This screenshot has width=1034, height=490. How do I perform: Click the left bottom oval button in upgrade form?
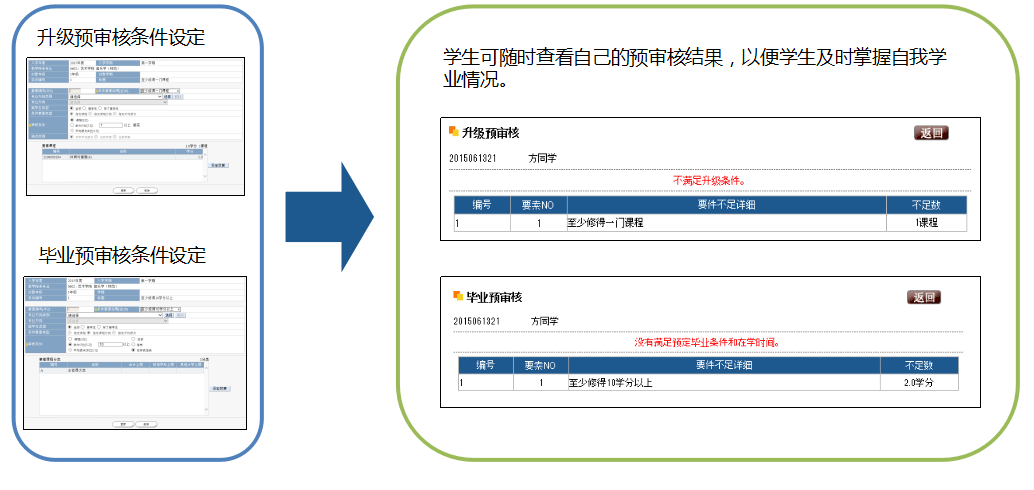pyautogui.click(x=123, y=189)
